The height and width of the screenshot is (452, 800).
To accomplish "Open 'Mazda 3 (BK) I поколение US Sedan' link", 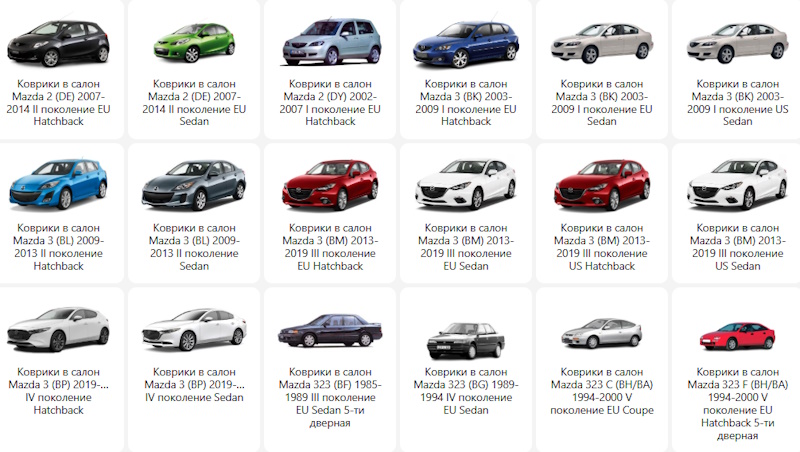I will click(x=738, y=103).
